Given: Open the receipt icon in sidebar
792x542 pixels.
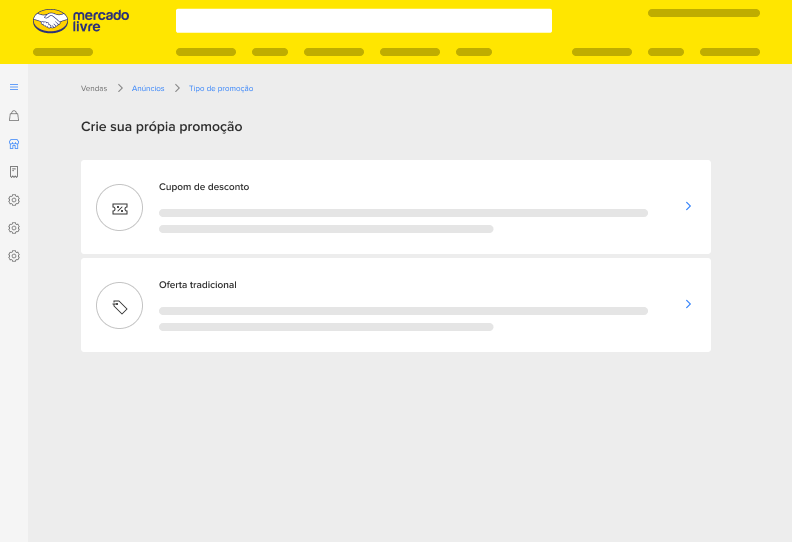Looking at the screenshot, I should (14, 172).
